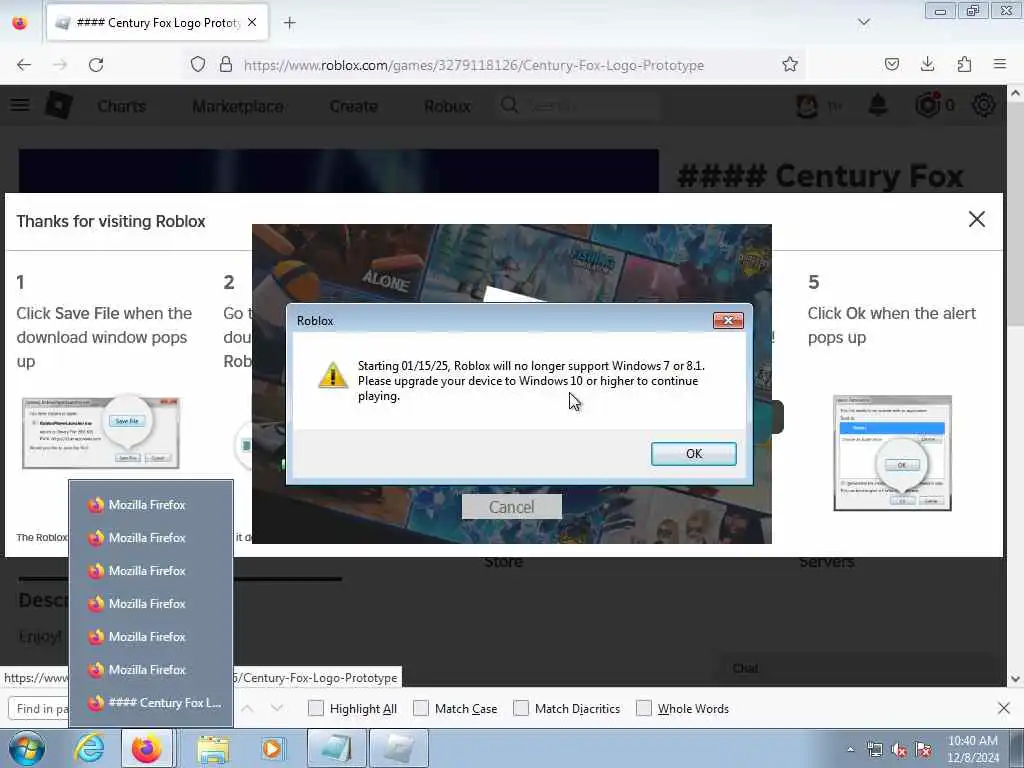Click the Roblox taskbar button
The width and height of the screenshot is (1024, 768).
399,748
